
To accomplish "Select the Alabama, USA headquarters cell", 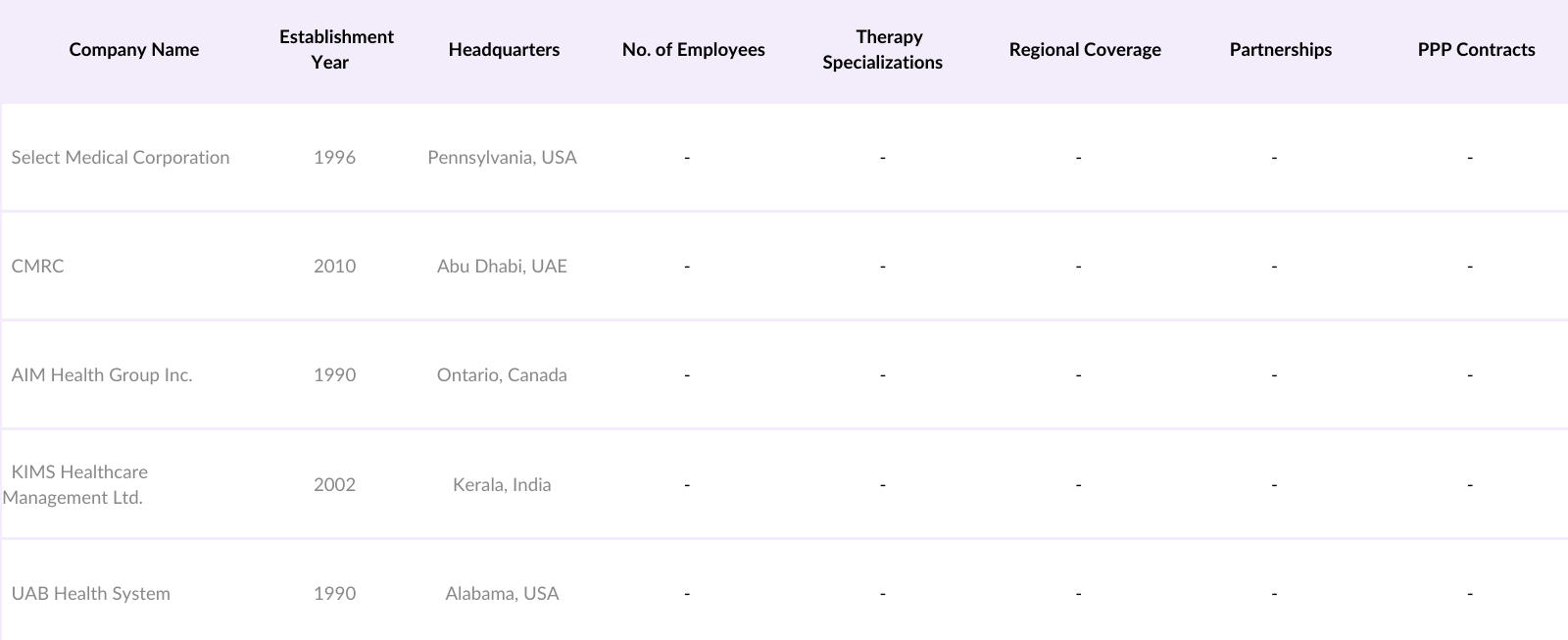I will pos(502,594).
